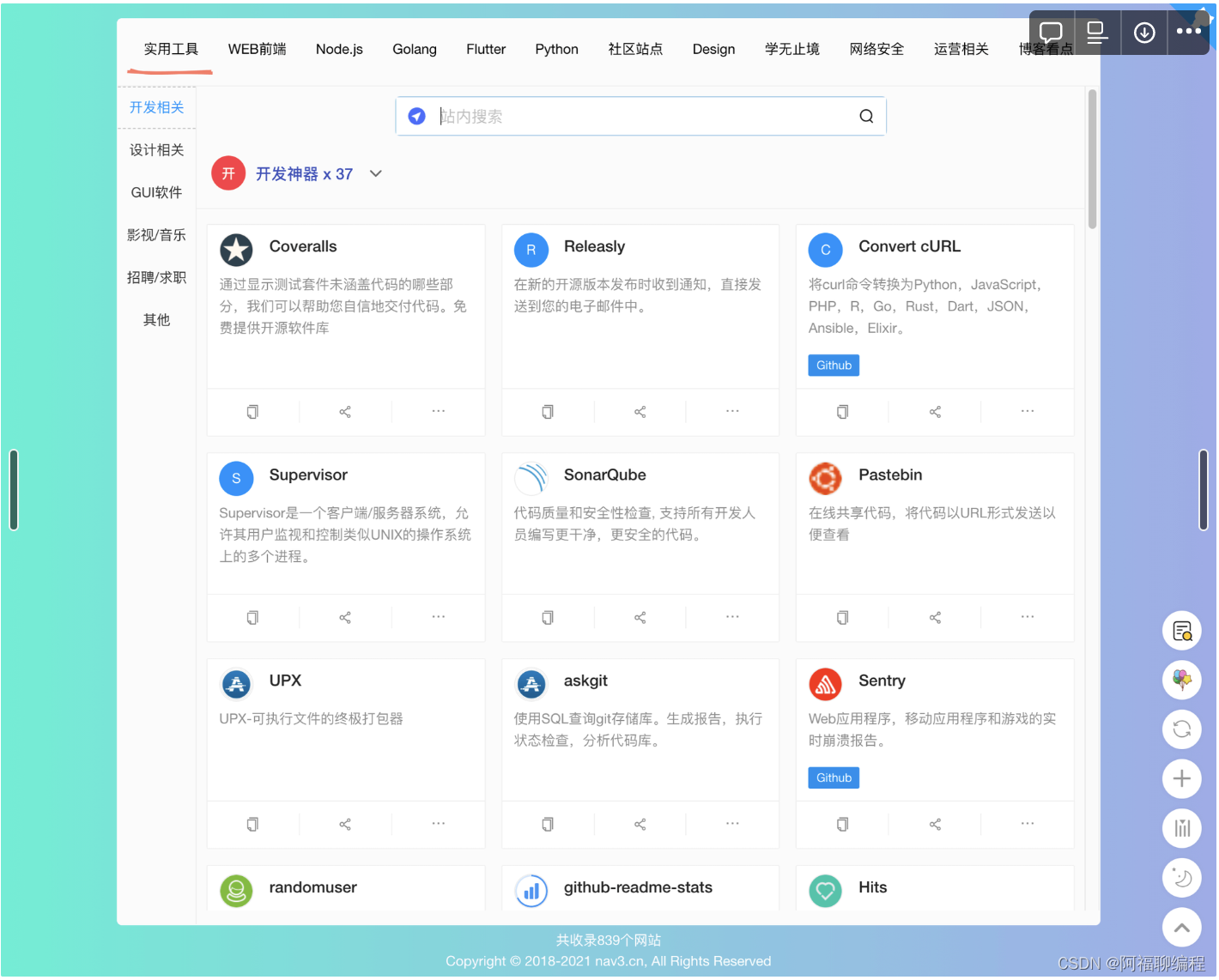Share the askgit card
The image size is (1219, 980).
(x=640, y=825)
